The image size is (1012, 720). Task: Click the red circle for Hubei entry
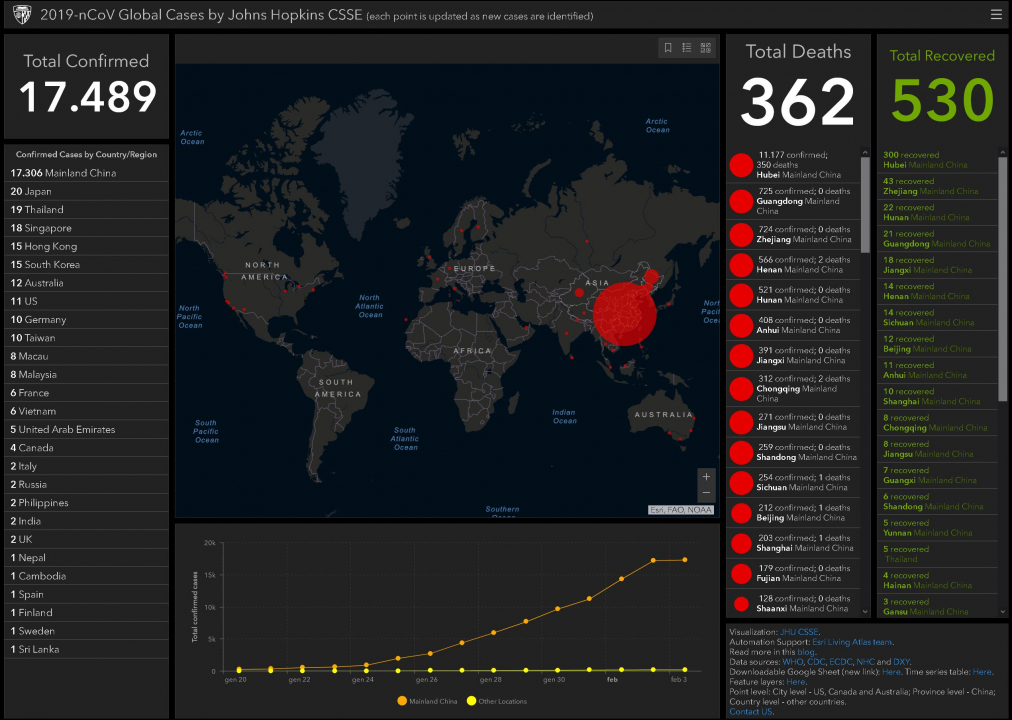coord(742,165)
